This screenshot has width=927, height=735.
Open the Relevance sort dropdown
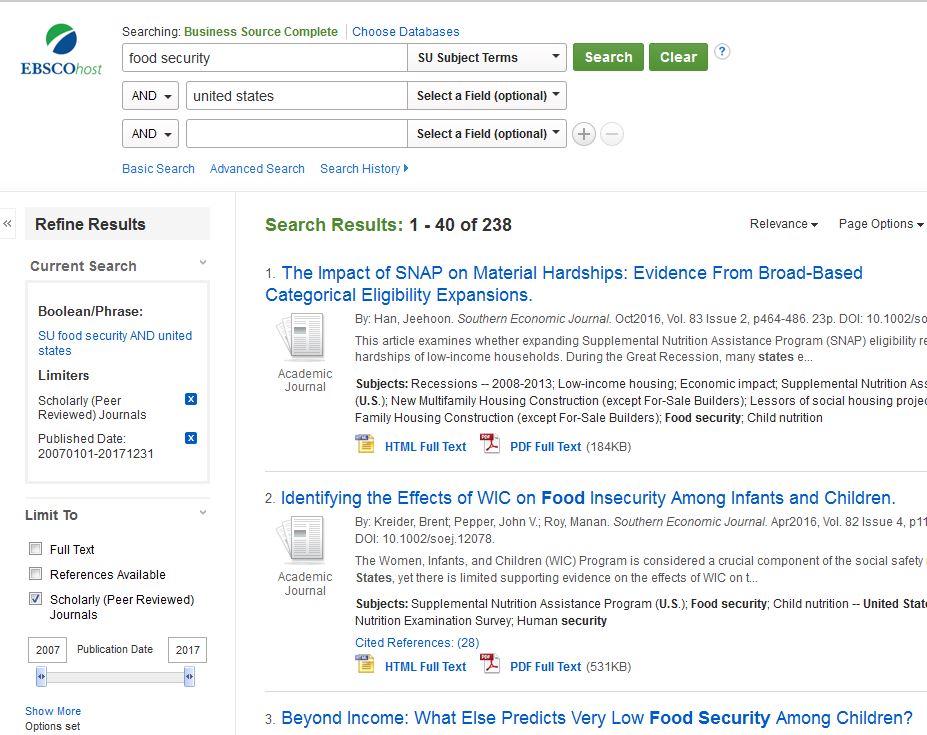pyautogui.click(x=784, y=224)
